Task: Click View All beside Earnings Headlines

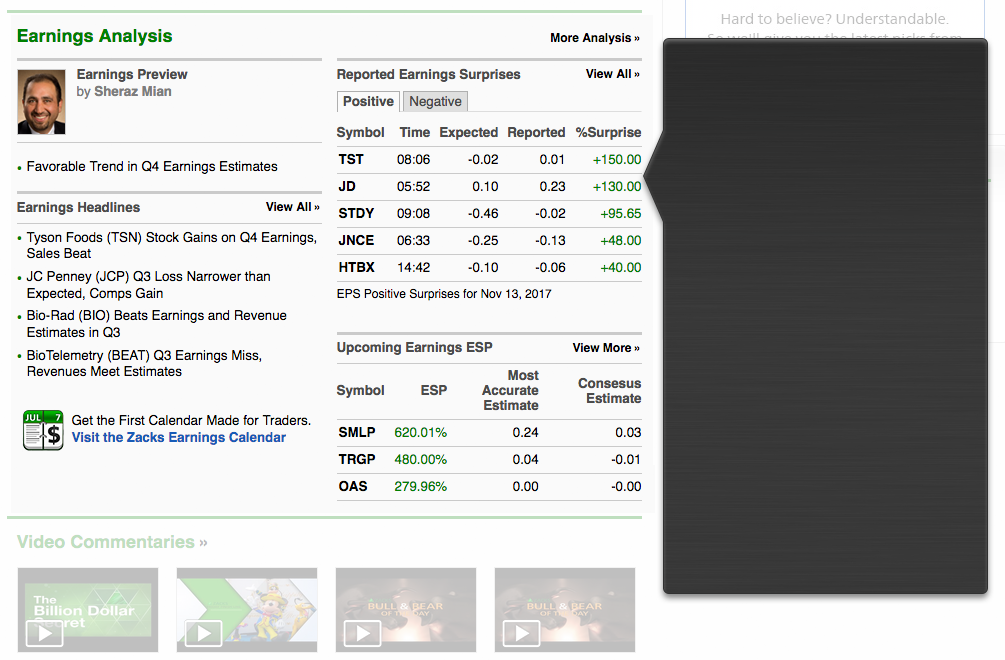Action: 292,207
